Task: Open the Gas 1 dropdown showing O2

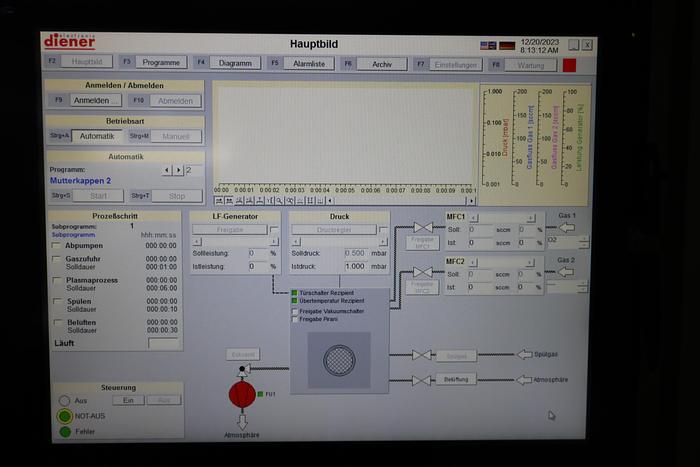Action: (566, 241)
